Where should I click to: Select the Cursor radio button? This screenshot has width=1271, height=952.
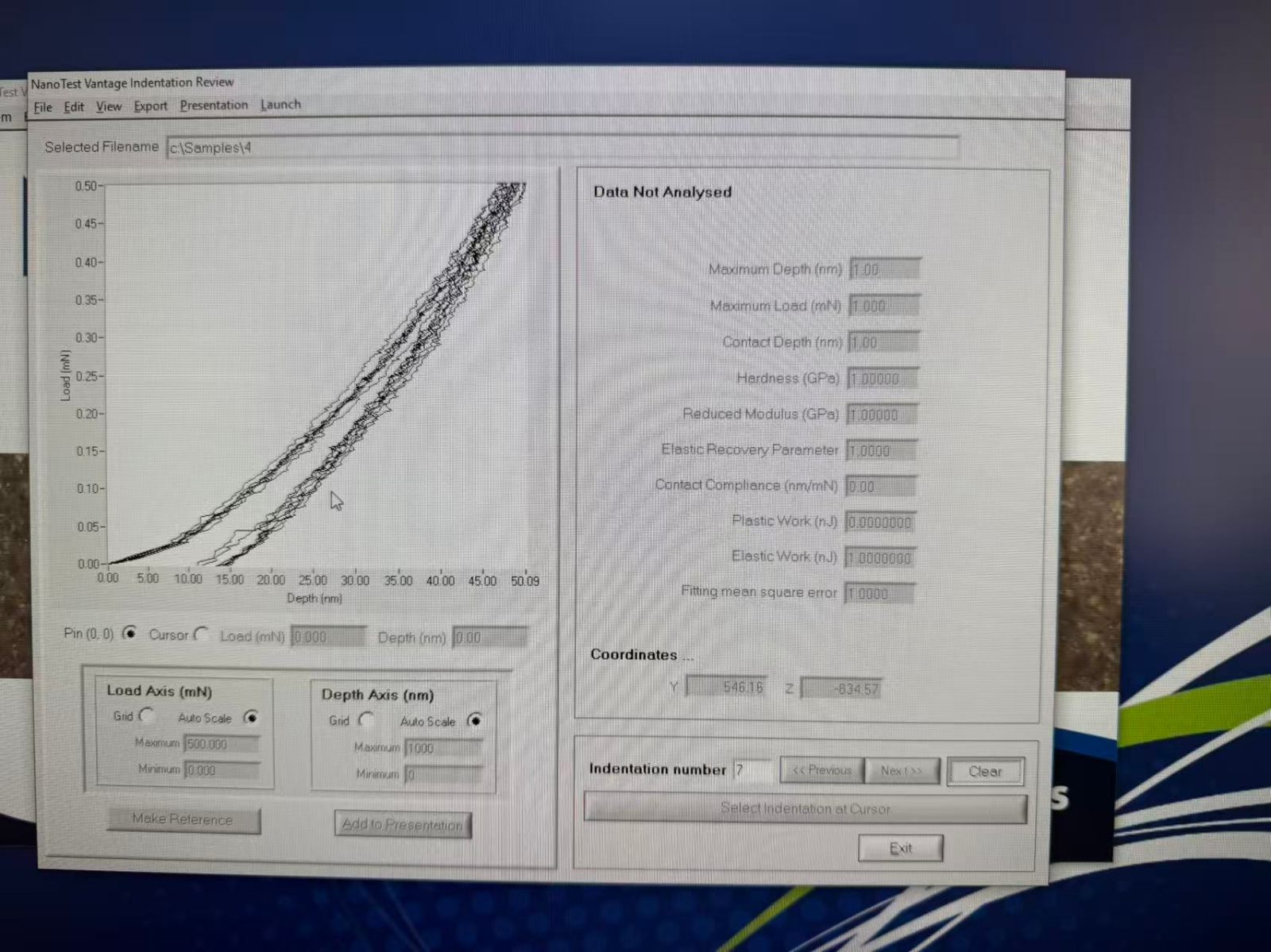(202, 634)
